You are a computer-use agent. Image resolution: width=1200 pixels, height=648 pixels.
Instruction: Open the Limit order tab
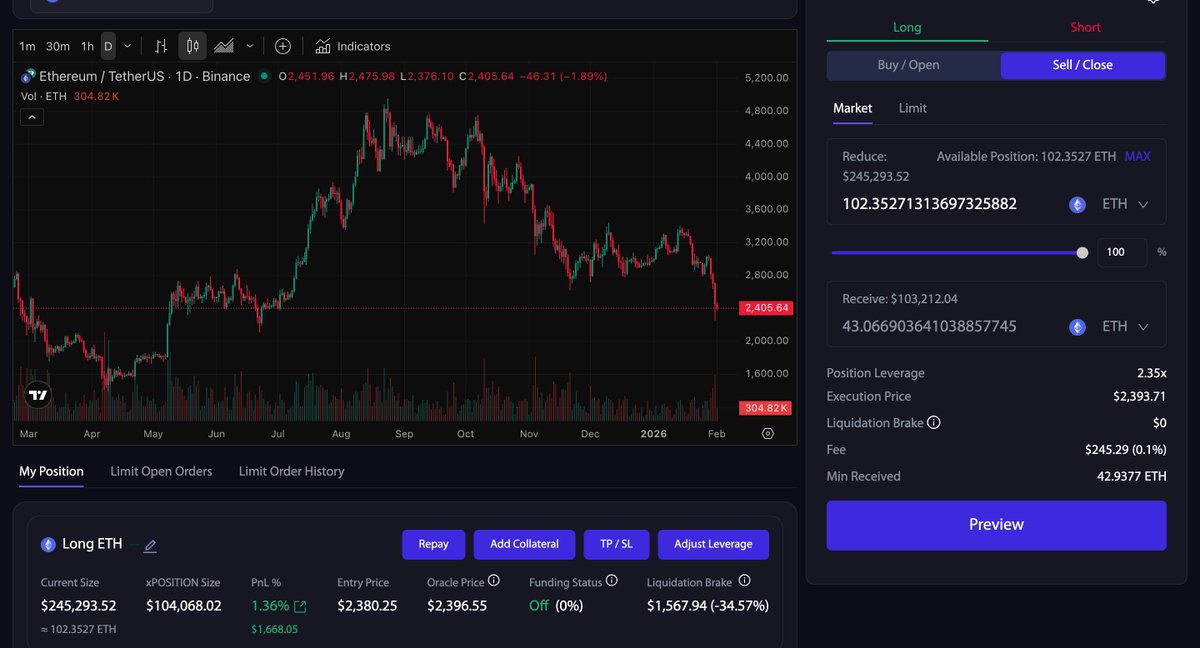point(912,108)
